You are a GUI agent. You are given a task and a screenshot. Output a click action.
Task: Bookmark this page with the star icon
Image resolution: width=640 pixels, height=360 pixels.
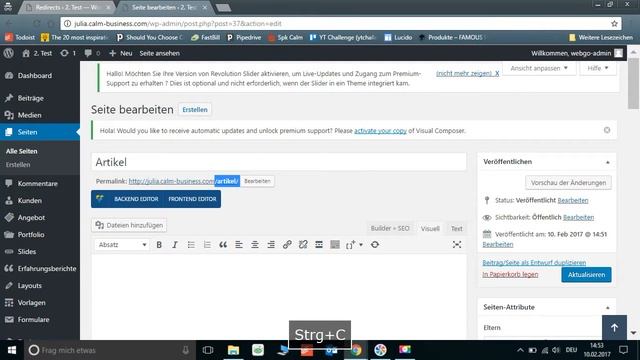614,24
